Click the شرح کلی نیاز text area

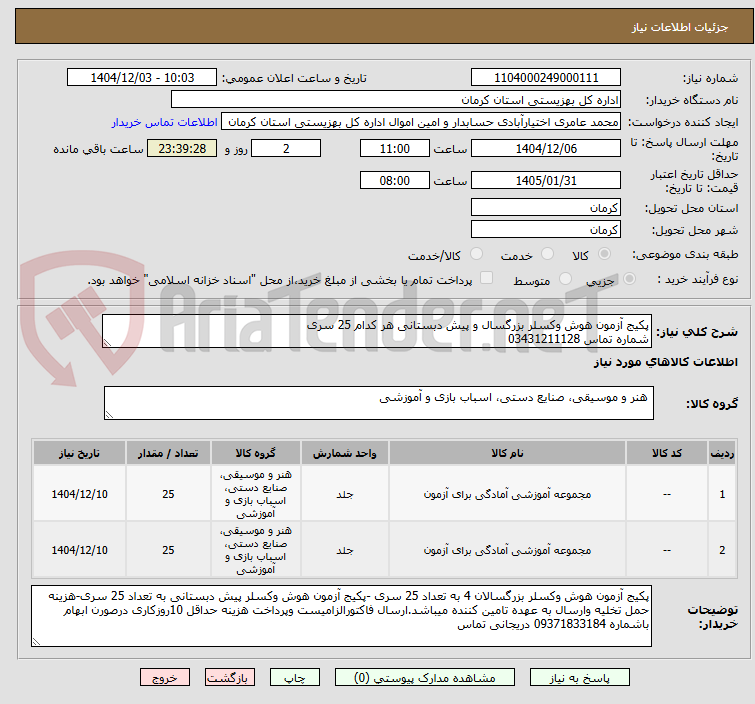pyautogui.click(x=377, y=331)
